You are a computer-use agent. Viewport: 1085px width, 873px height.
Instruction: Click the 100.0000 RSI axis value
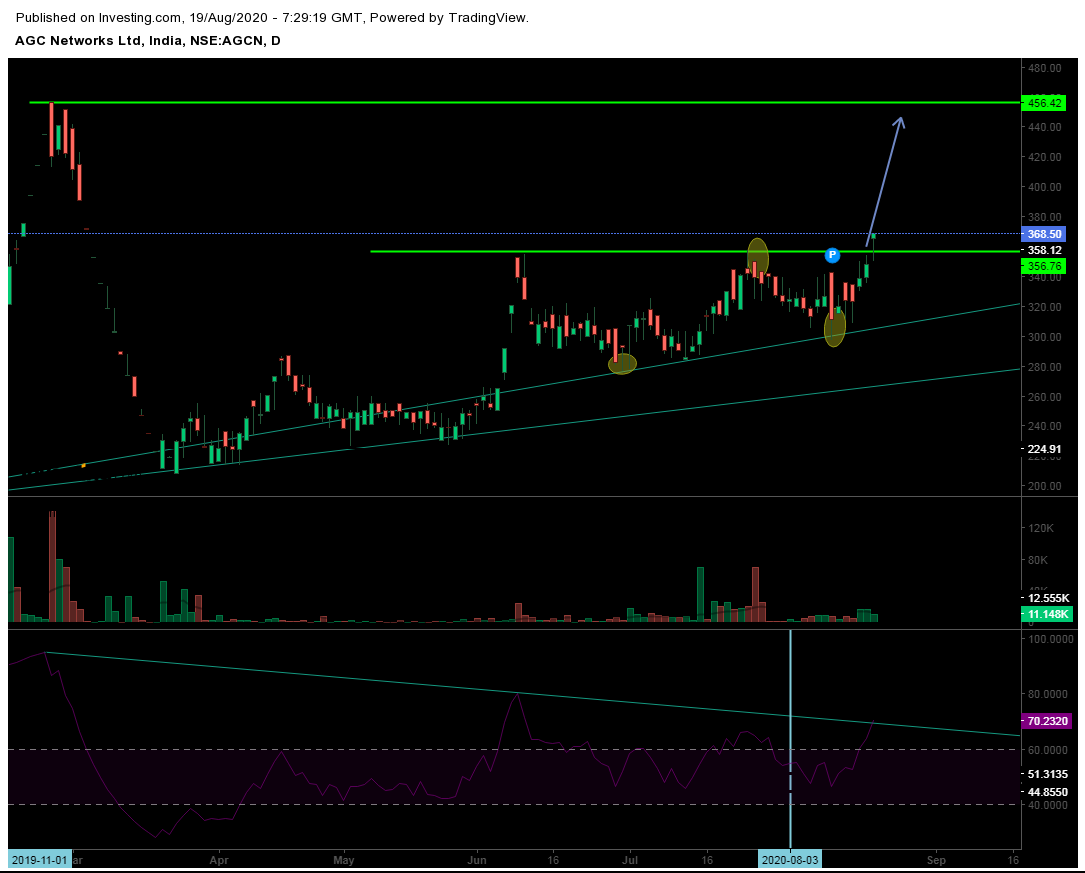pyautogui.click(x=1048, y=639)
